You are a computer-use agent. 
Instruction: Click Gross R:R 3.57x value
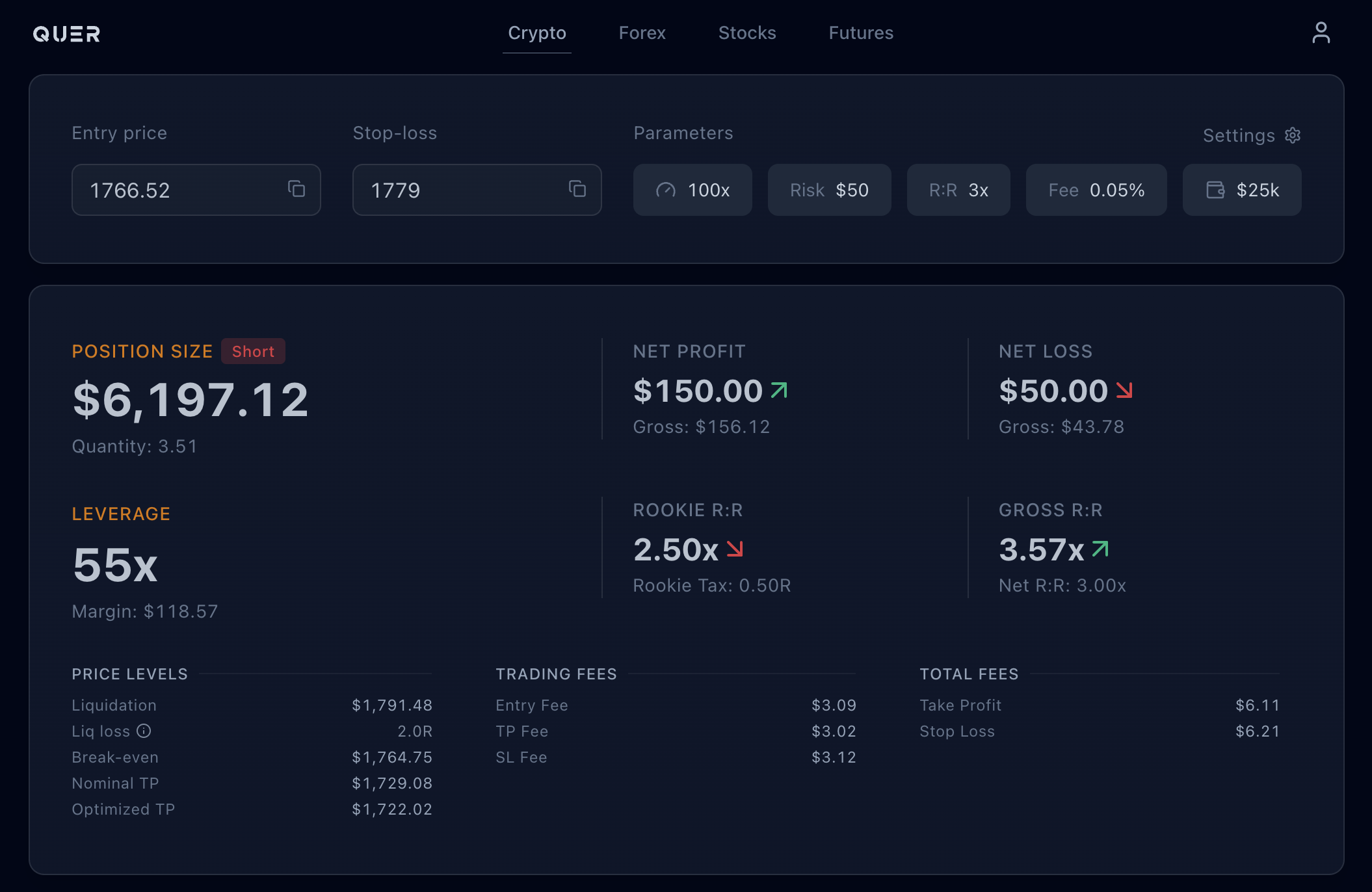1042,549
